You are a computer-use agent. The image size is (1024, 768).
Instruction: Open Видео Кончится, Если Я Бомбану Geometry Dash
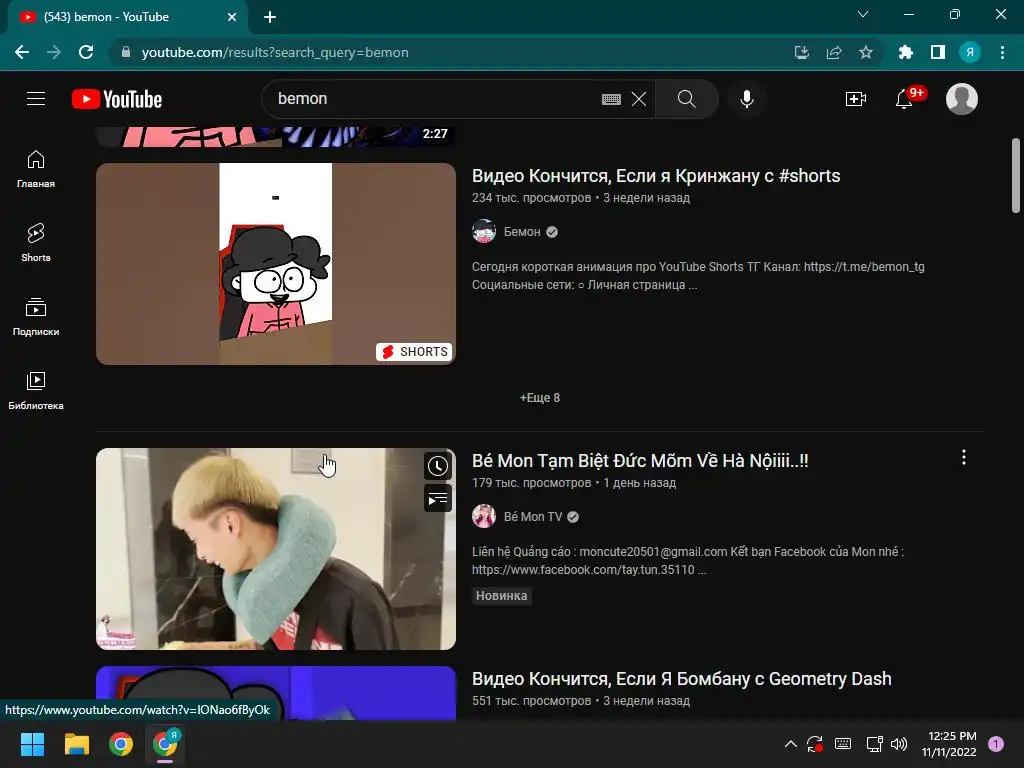point(681,679)
